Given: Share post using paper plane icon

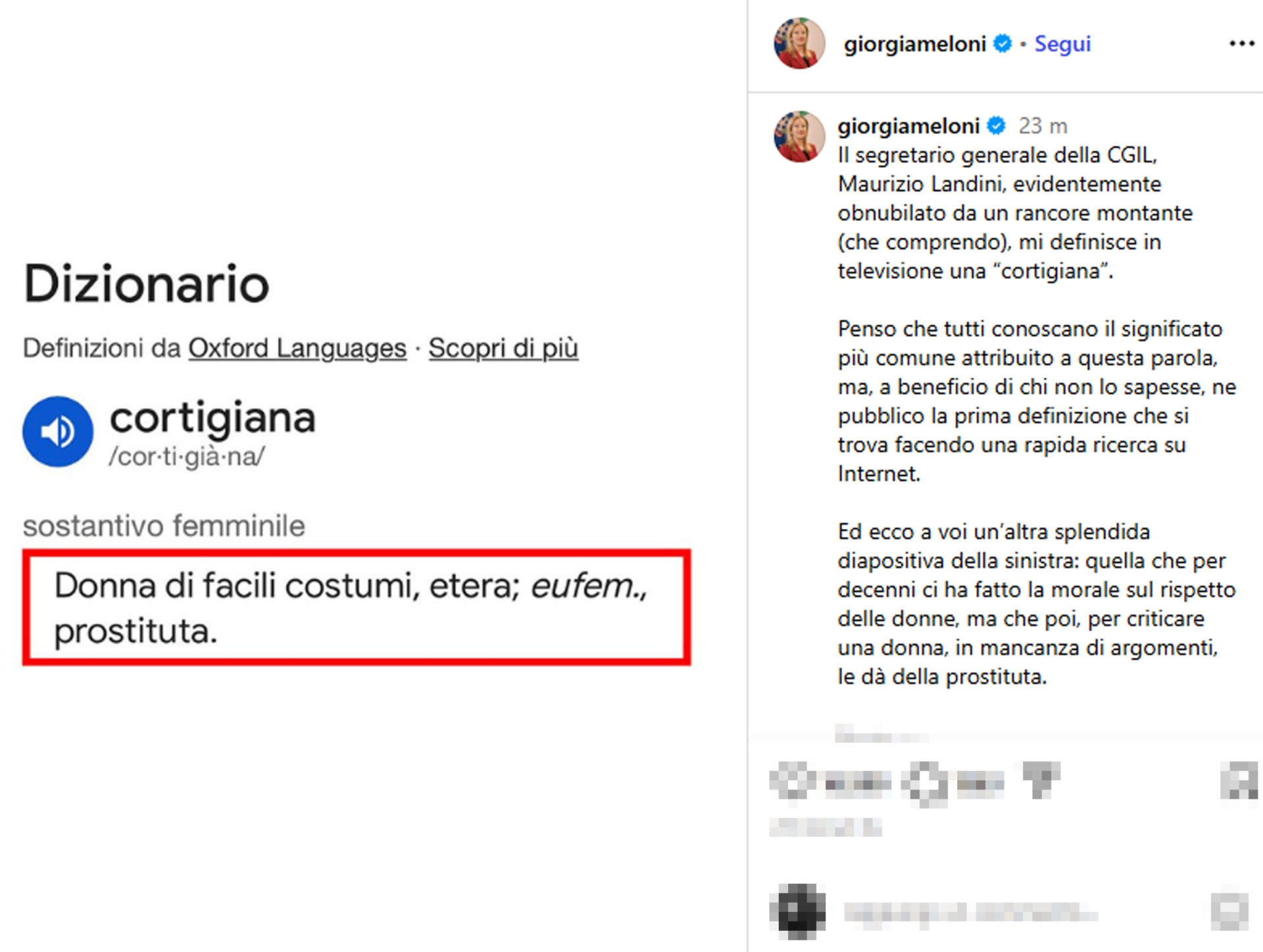Looking at the screenshot, I should tap(1039, 780).
